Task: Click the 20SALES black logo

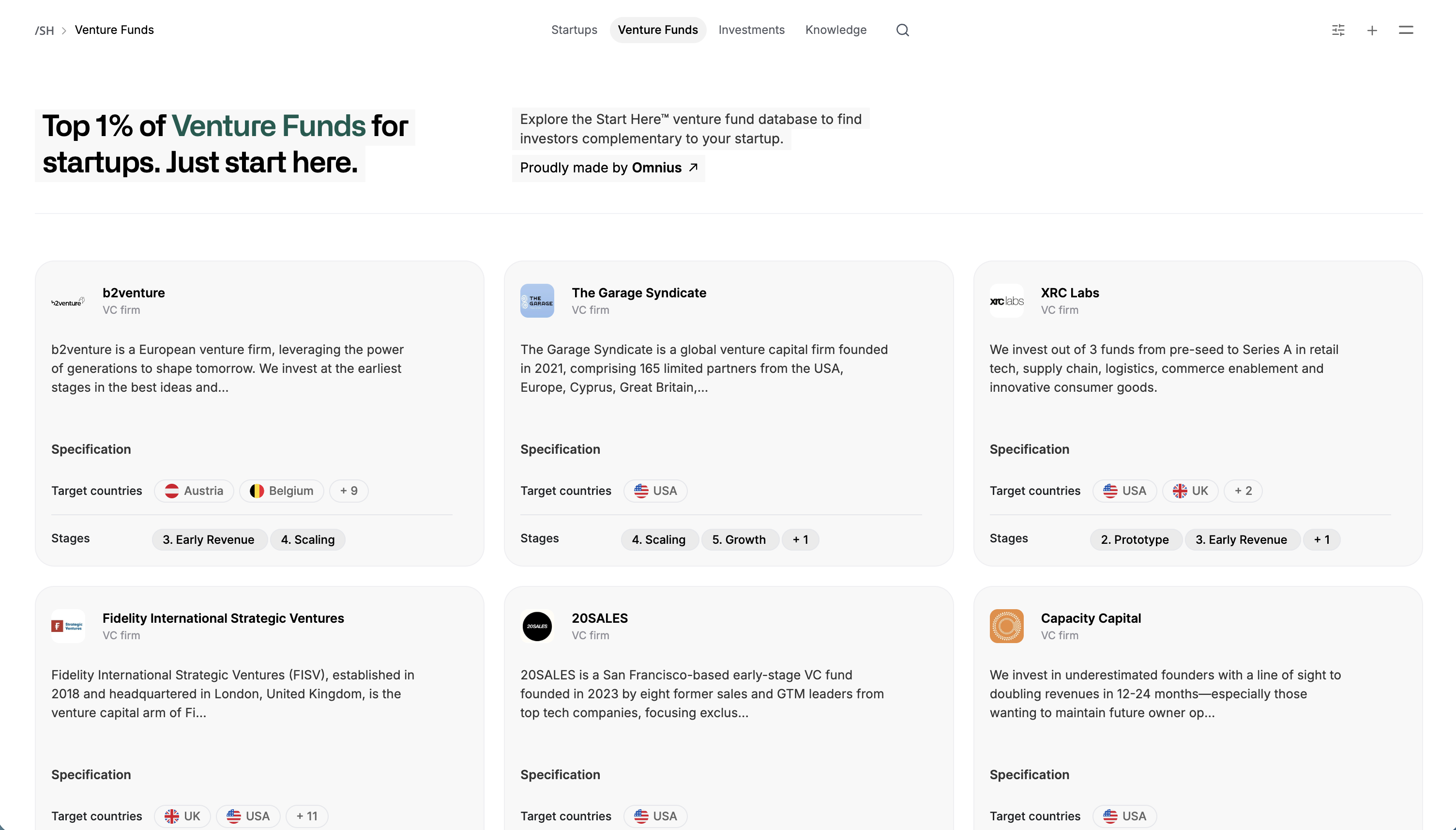Action: pyautogui.click(x=537, y=626)
